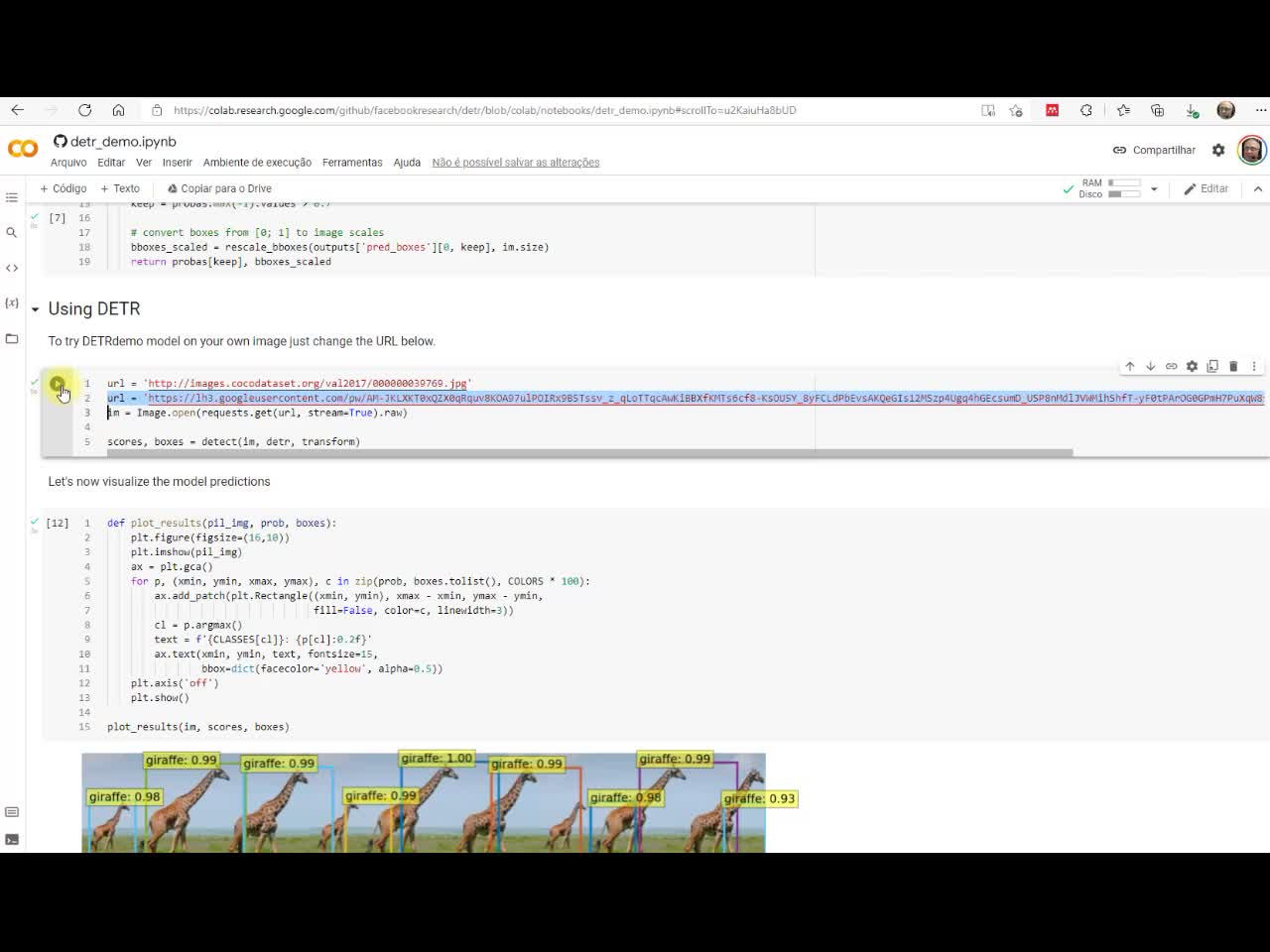The image size is (1270, 952).
Task: Delete the selected cell
Action: (x=1233, y=366)
